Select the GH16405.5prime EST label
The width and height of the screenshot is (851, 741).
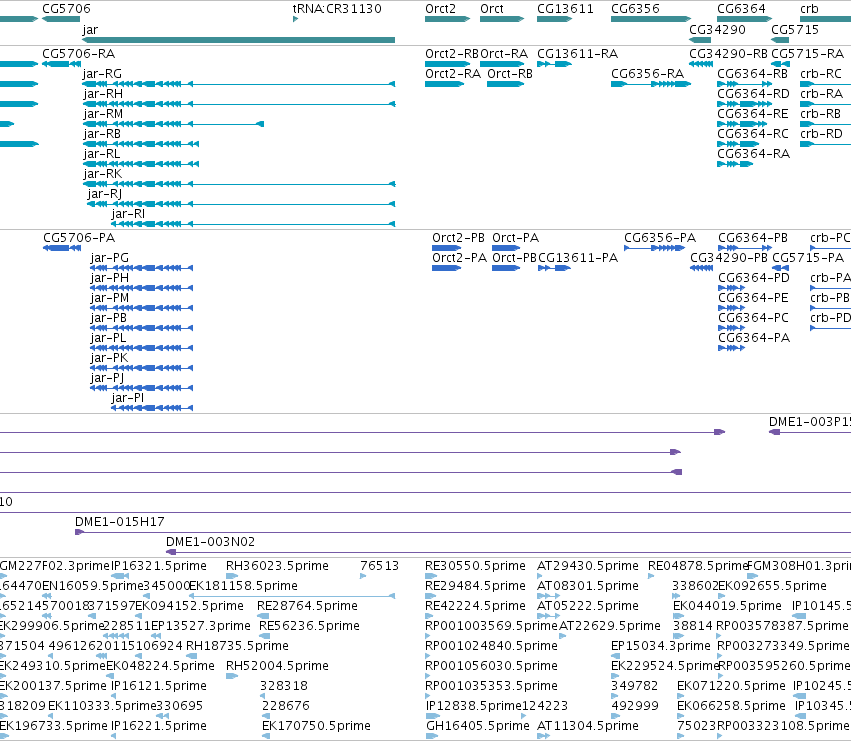click(x=478, y=726)
